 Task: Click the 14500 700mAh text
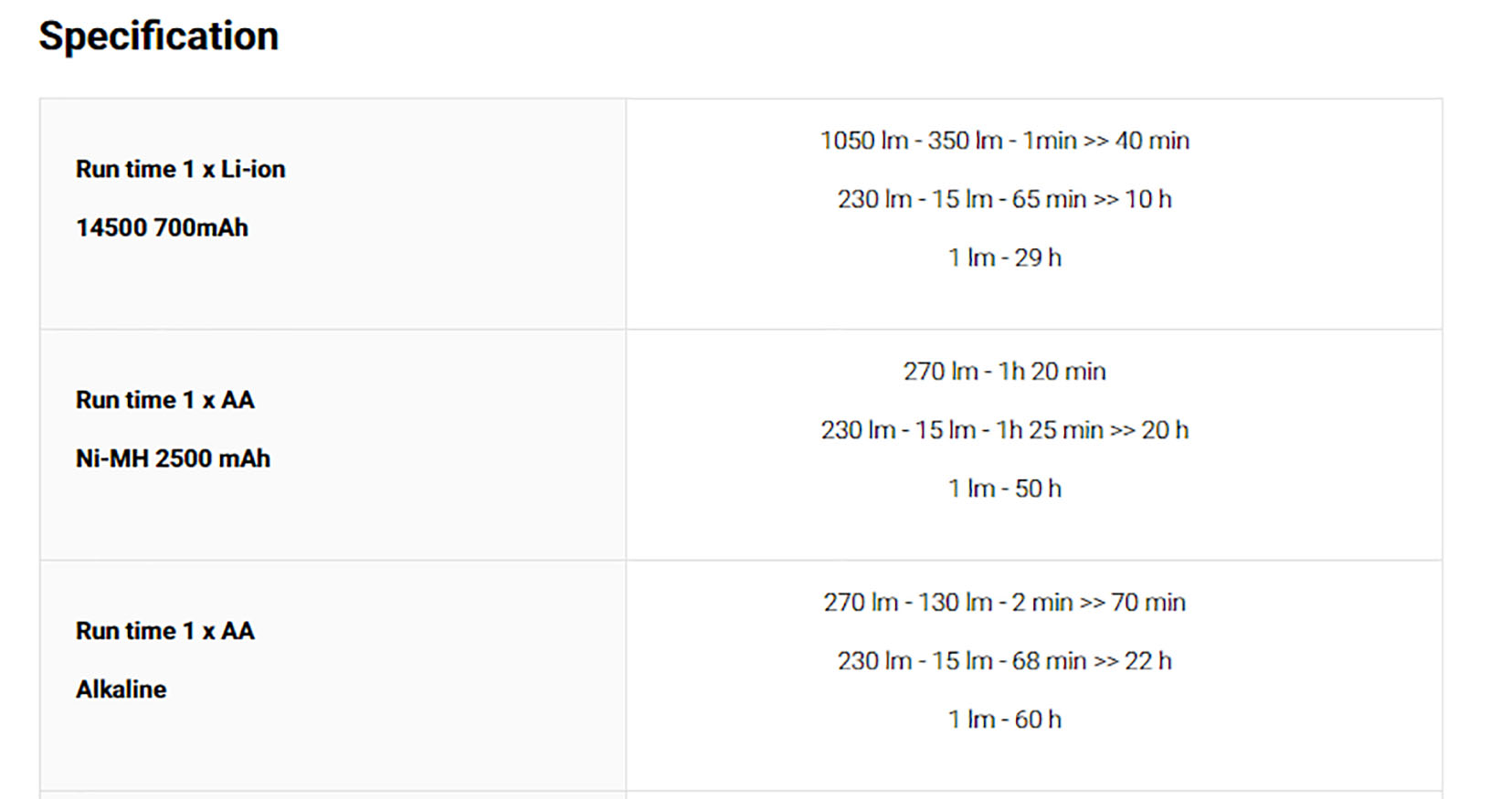pos(162,227)
